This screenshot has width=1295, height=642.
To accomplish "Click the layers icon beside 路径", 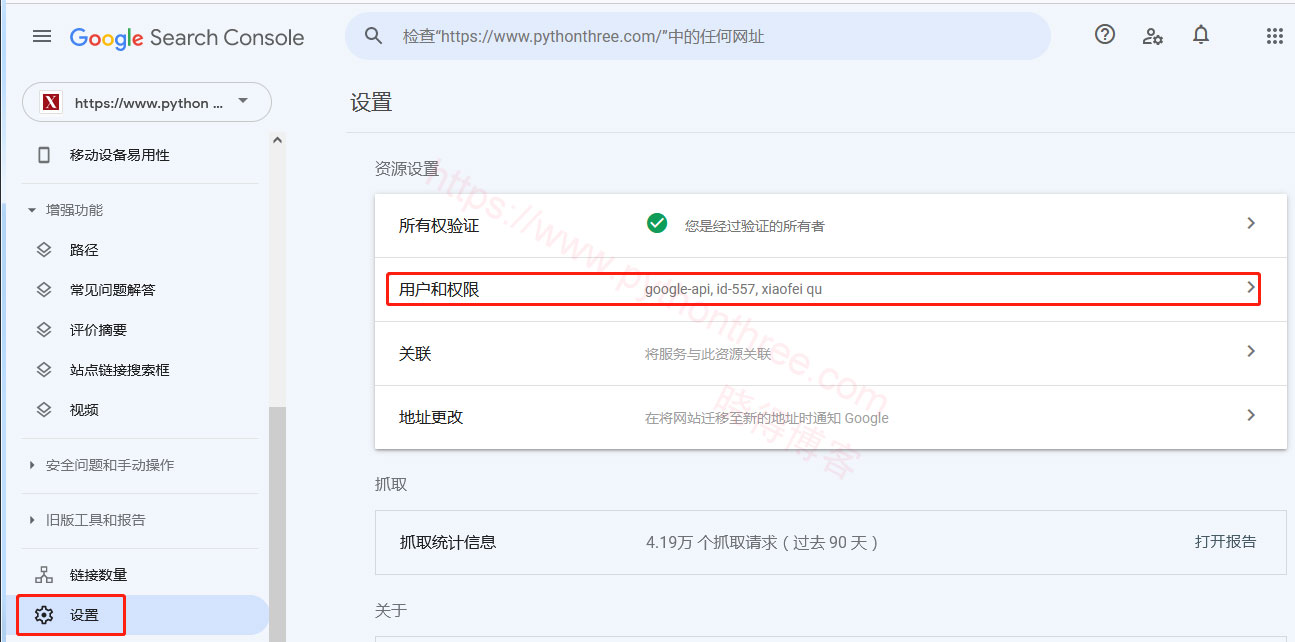I will (44, 250).
